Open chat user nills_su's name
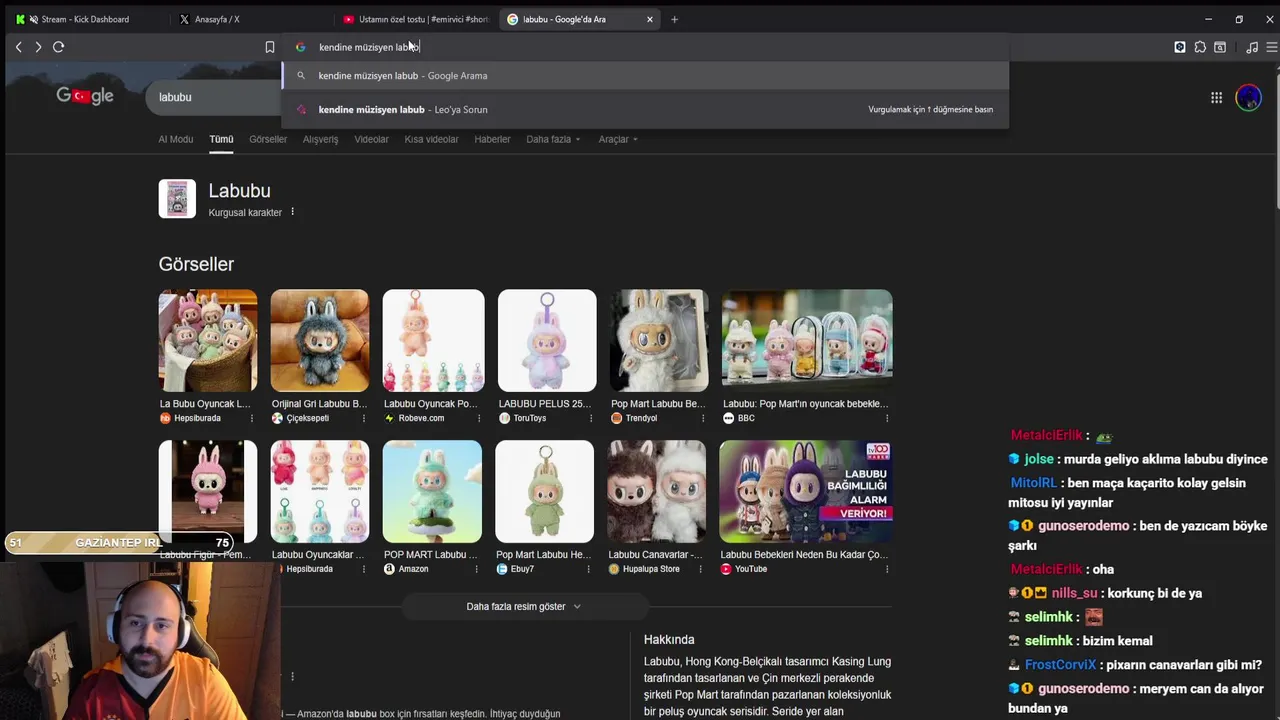This screenshot has height=720, width=1280. tap(1074, 593)
